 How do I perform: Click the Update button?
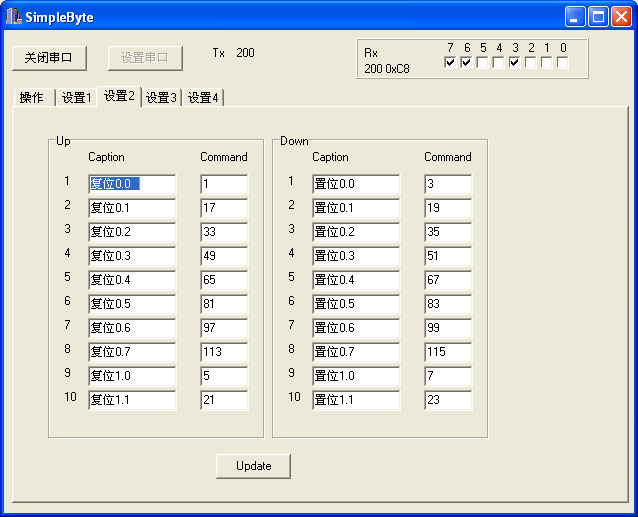[253, 466]
